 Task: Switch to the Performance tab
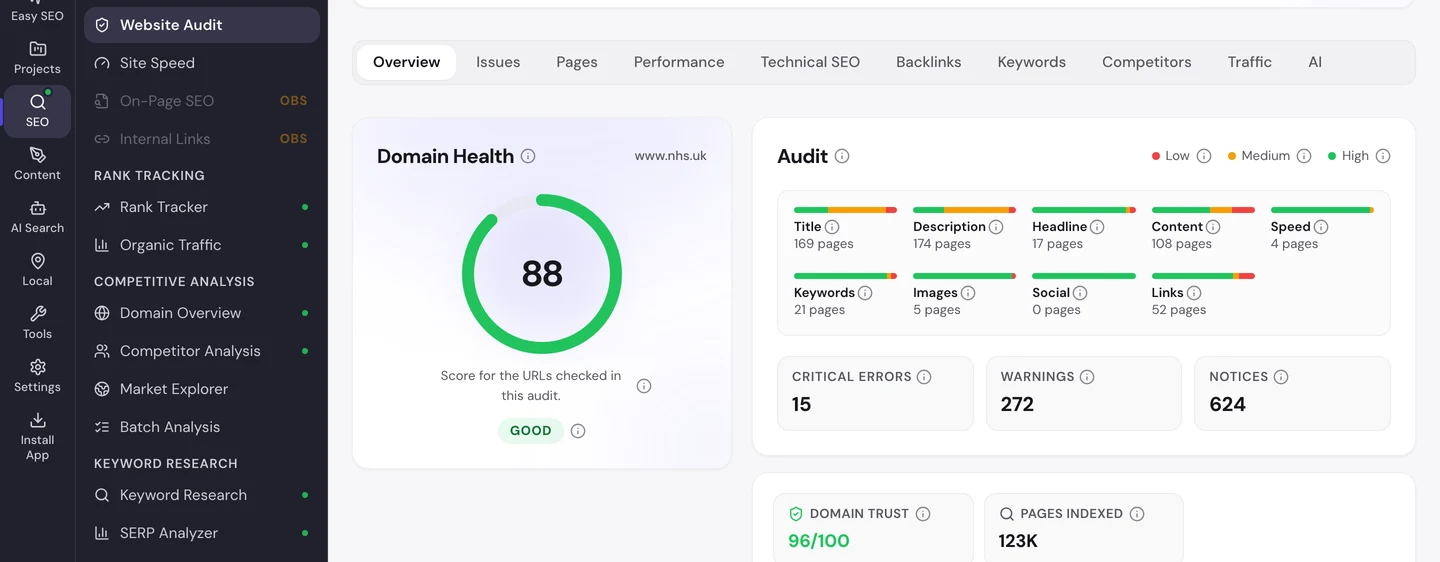click(679, 62)
